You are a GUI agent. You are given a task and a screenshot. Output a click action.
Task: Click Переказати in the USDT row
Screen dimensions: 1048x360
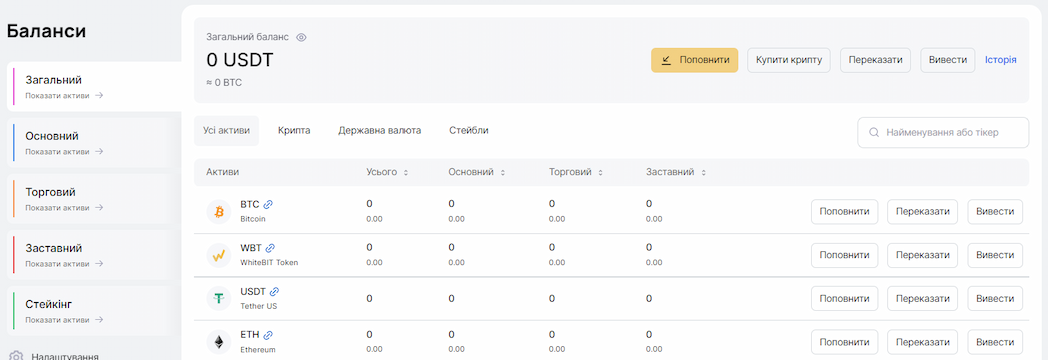click(x=922, y=299)
